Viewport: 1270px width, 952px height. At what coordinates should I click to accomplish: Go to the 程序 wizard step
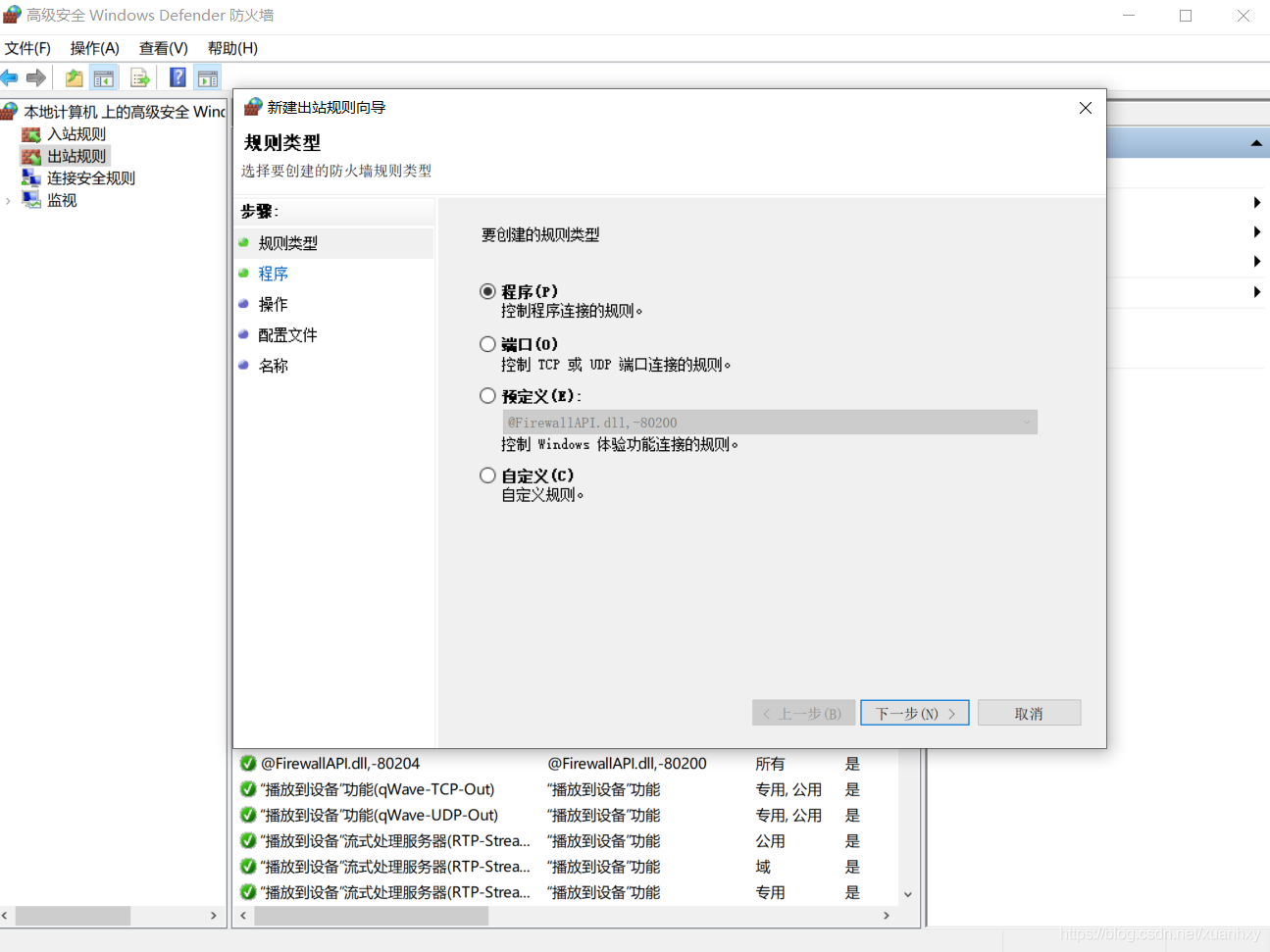(x=273, y=274)
